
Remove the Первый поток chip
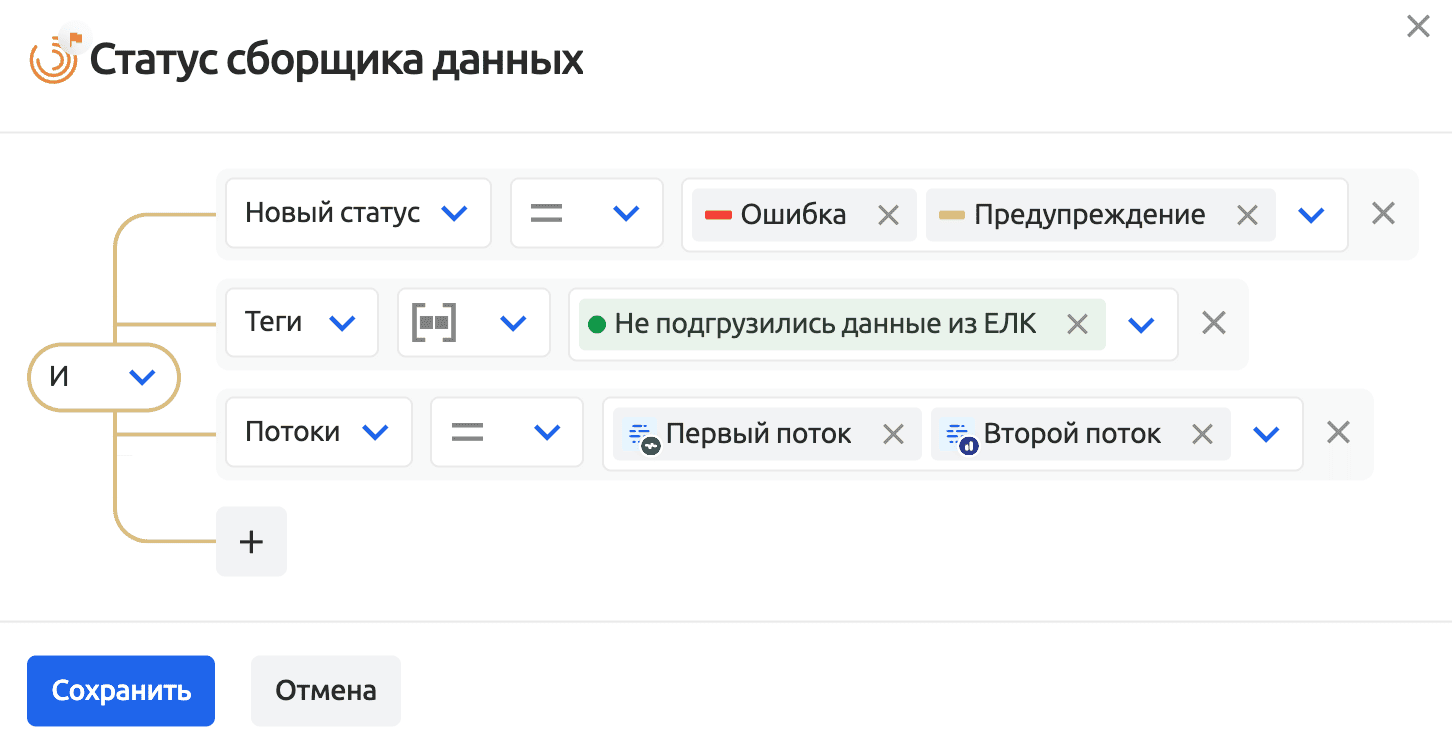(893, 434)
